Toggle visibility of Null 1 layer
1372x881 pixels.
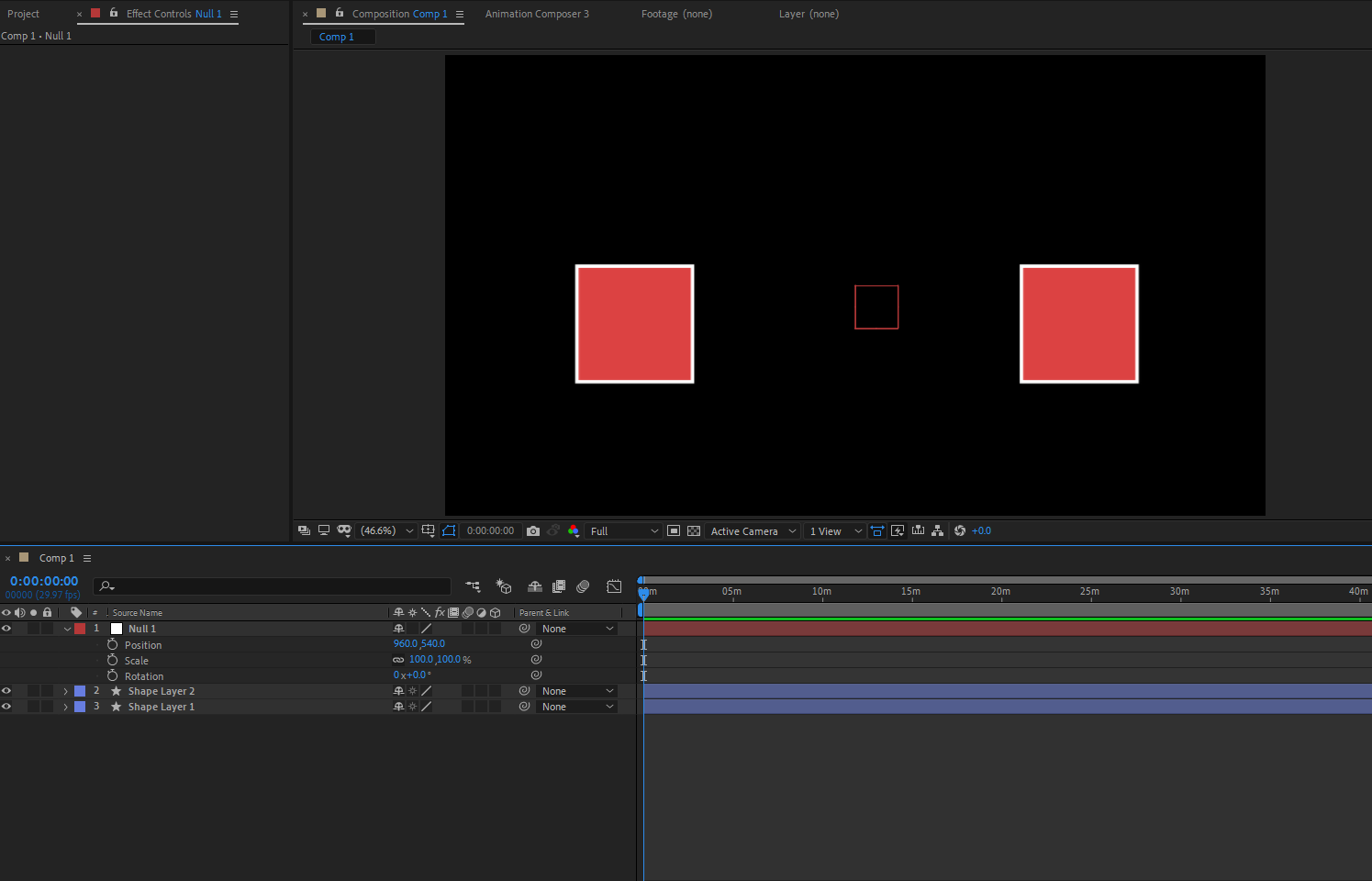pos(6,629)
